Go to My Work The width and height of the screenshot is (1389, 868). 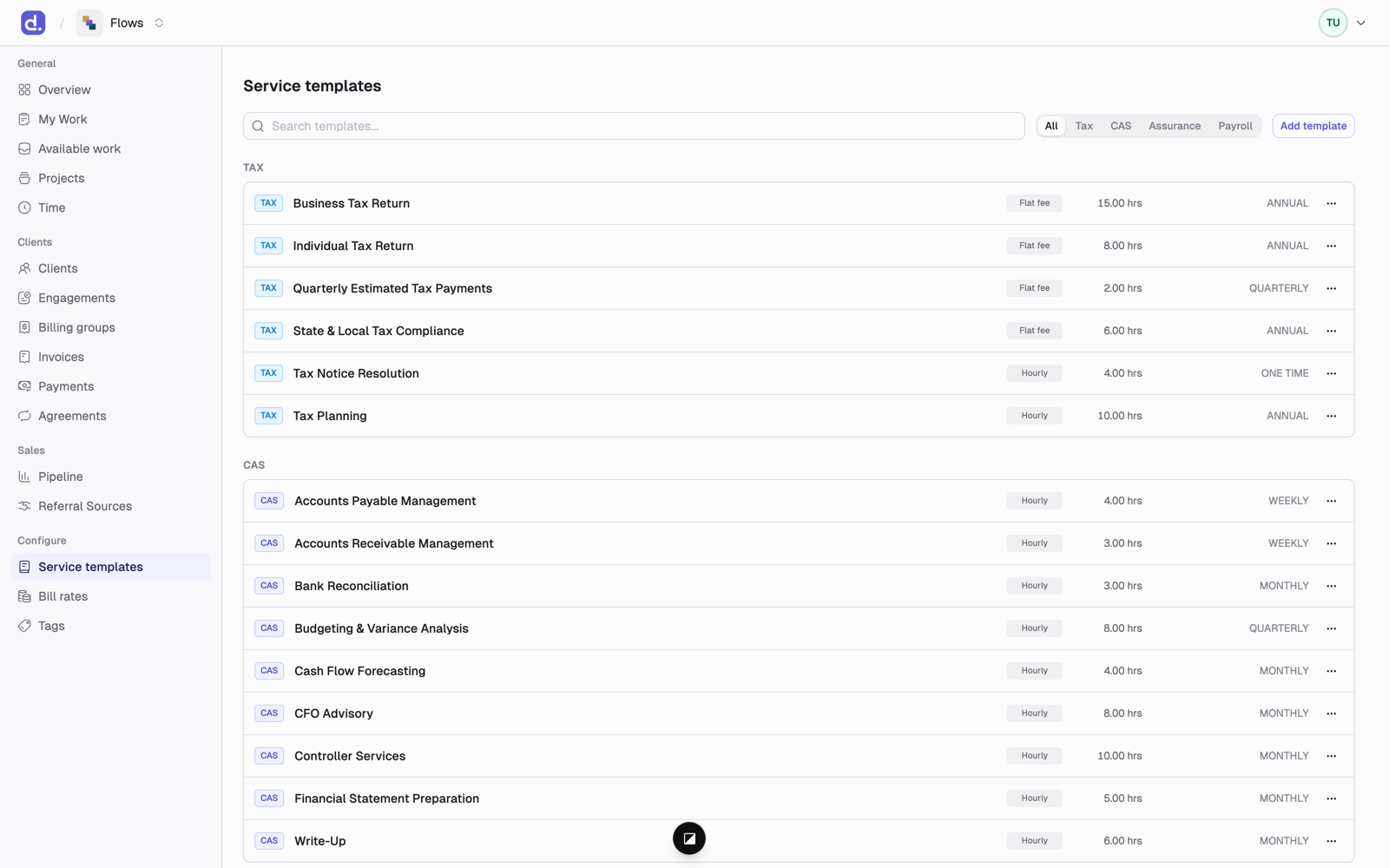pos(111,119)
